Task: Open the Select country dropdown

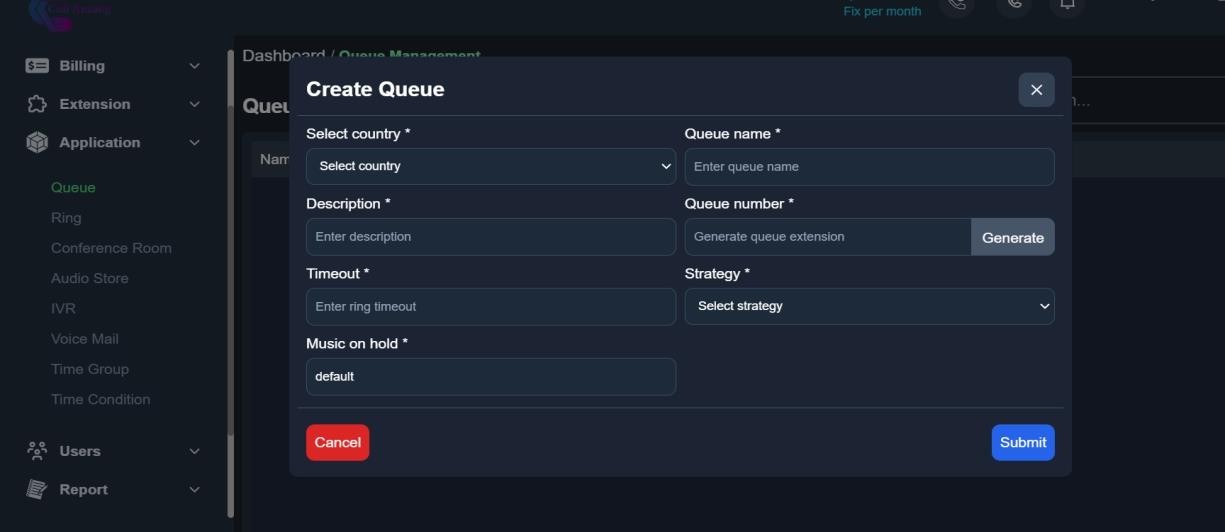Action: click(x=490, y=166)
